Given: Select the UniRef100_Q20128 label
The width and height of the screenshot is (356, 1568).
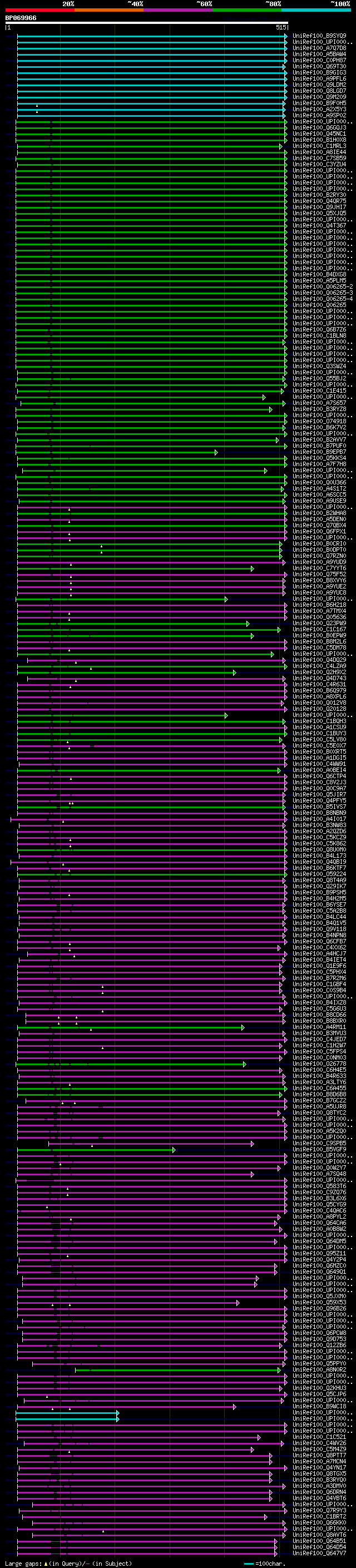Looking at the screenshot, I should [x=319, y=709].
